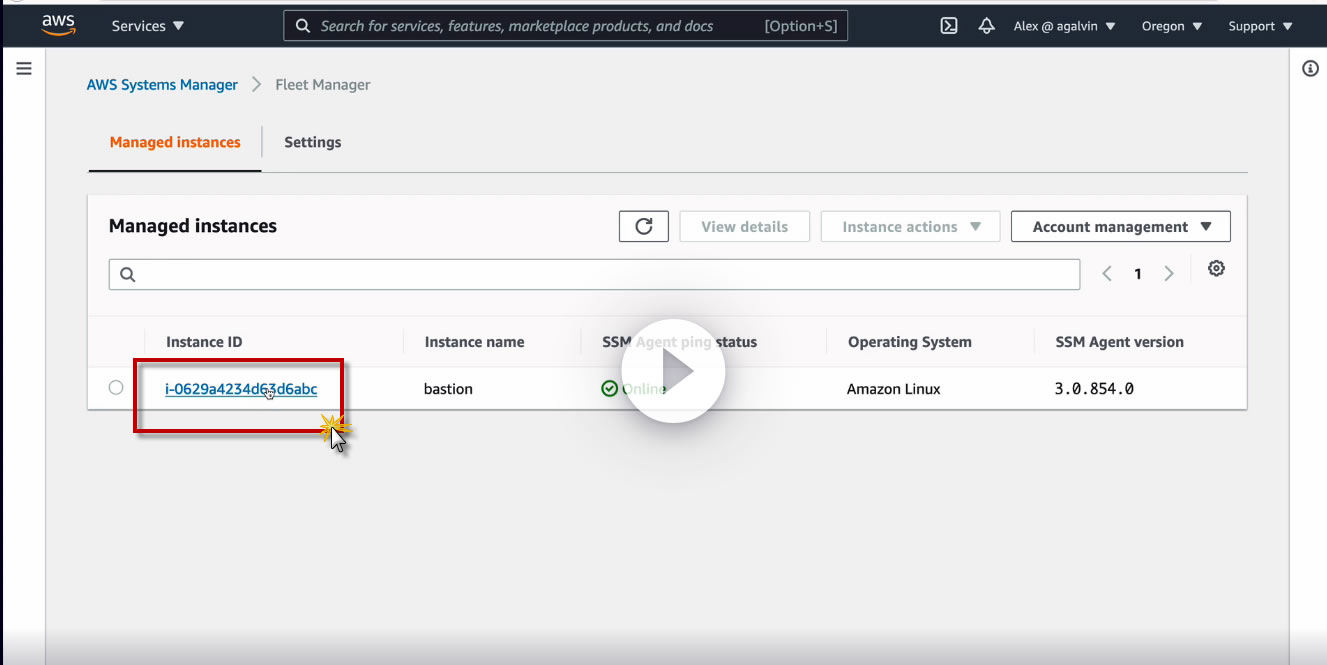
Task: Select page number 1
Action: (1137, 274)
